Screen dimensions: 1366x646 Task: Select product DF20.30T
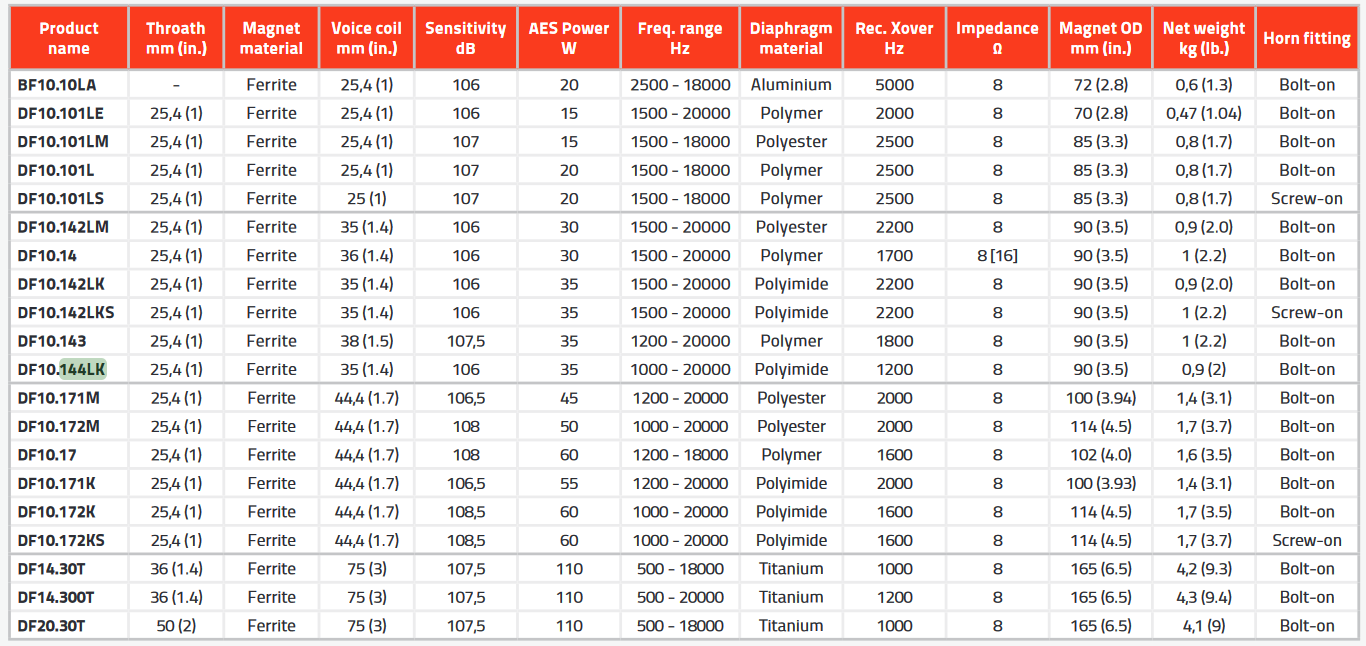pyautogui.click(x=51, y=626)
